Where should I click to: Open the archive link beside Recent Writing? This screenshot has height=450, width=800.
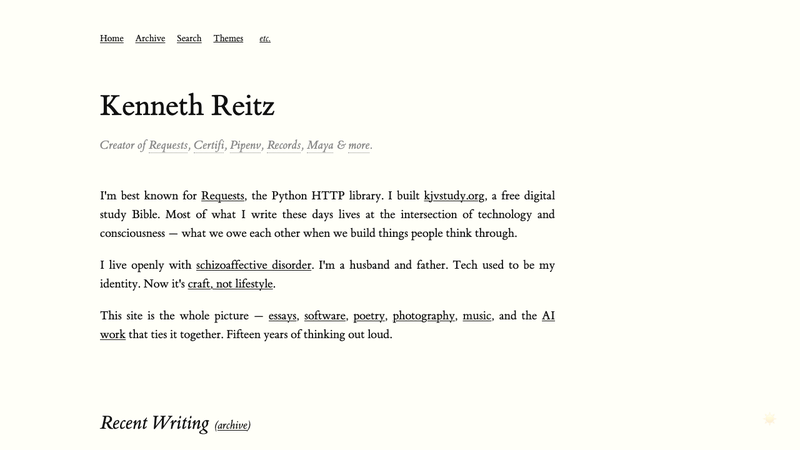[232, 426]
